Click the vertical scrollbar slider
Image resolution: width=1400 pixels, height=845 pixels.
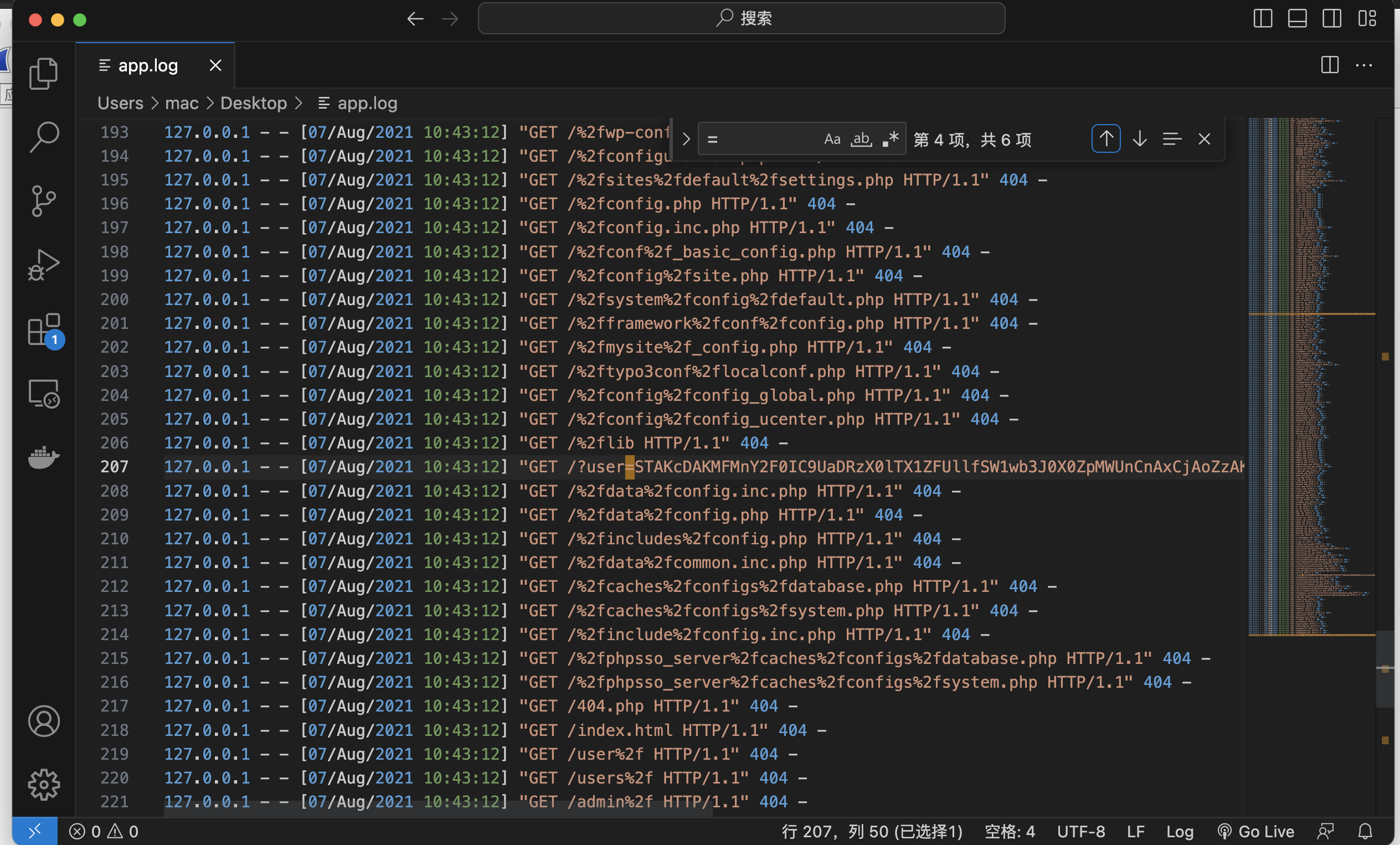point(1384,669)
